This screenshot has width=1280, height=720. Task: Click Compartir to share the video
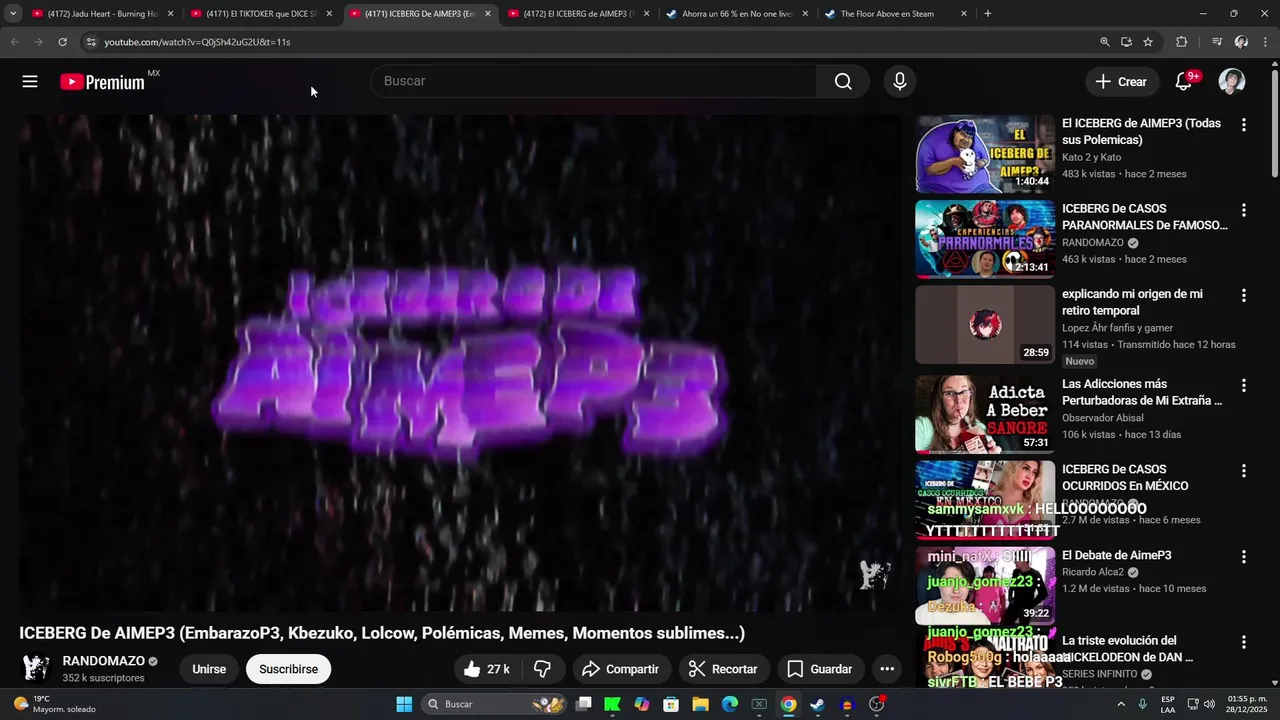point(620,669)
